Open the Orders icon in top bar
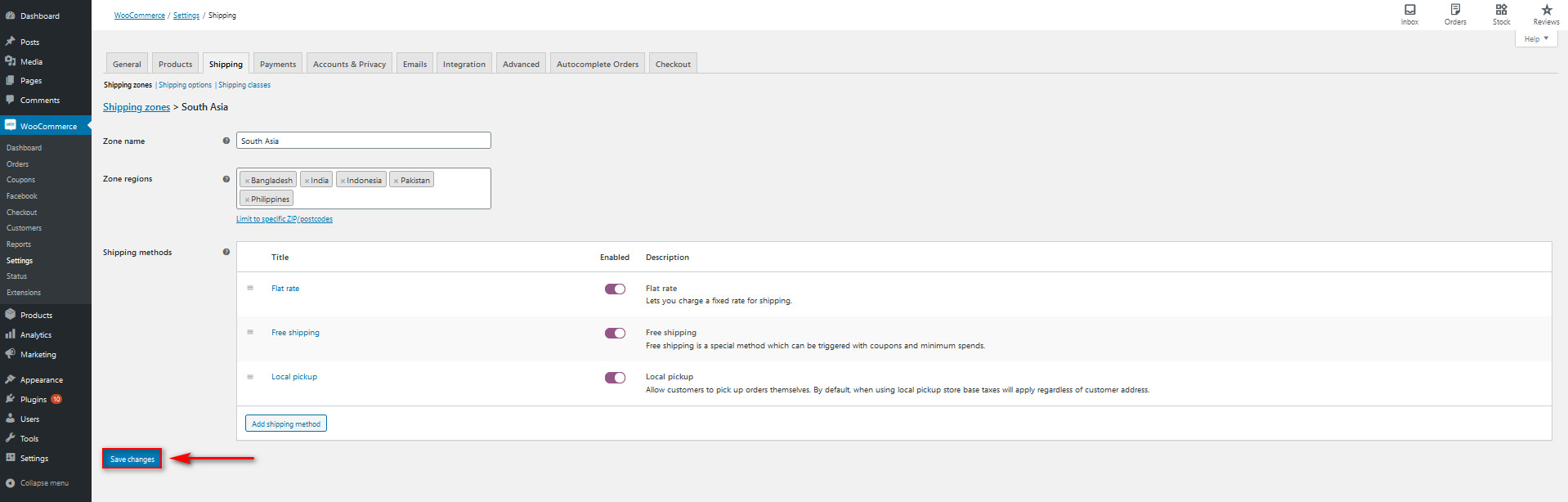 (x=1455, y=10)
